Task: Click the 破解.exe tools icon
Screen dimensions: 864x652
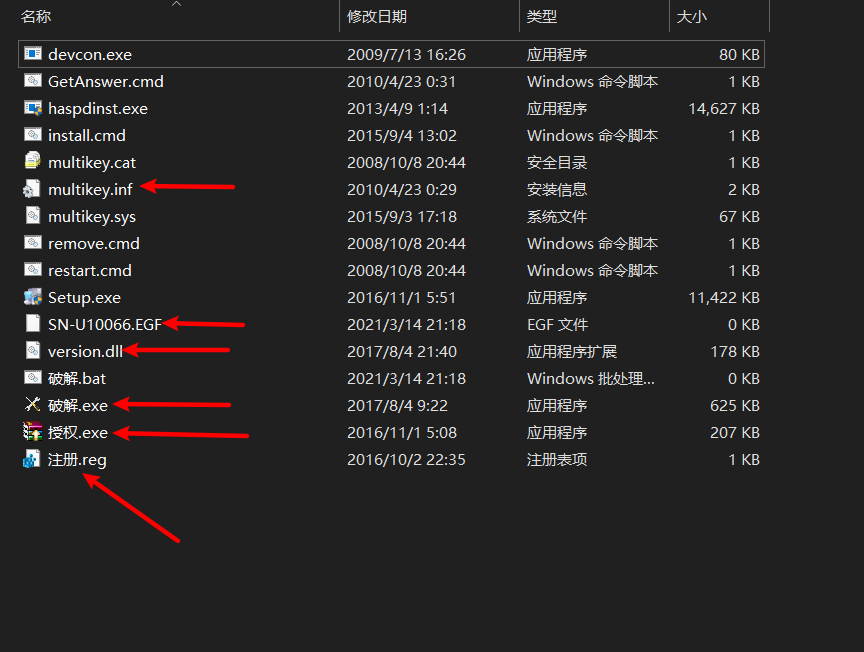Action: tap(33, 405)
